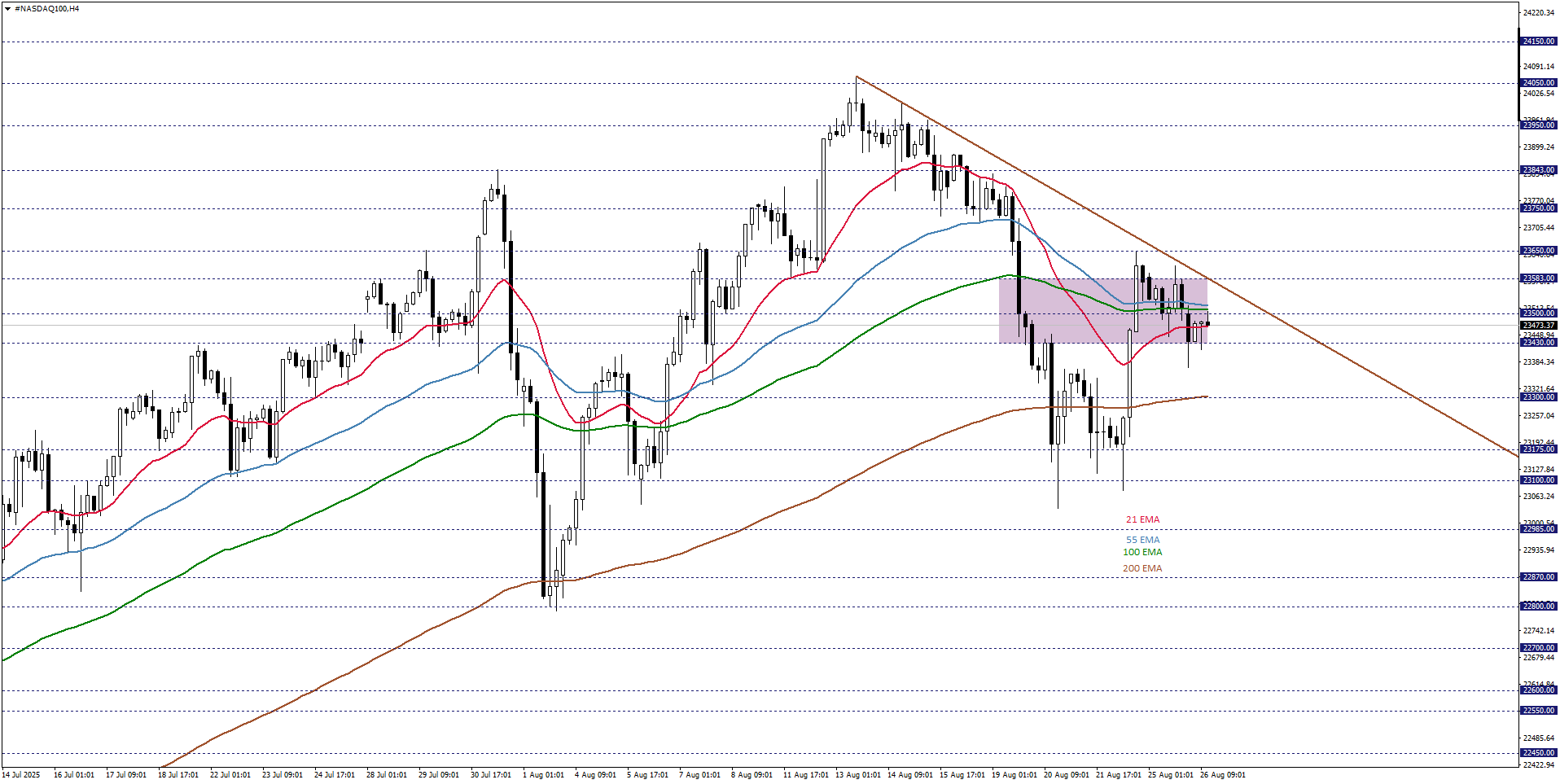Click the 7 Aug 01:01 time label
Viewport: 1560px width, 784px height.
699,775
